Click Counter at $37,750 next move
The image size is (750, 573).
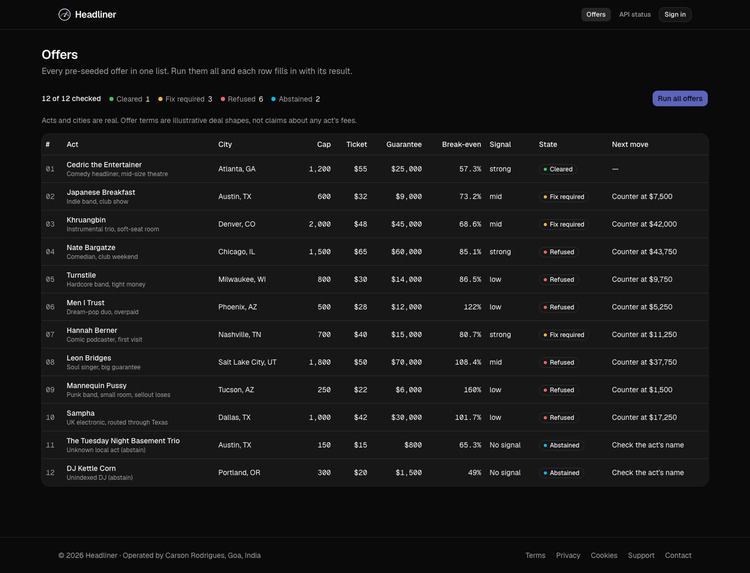644,363
